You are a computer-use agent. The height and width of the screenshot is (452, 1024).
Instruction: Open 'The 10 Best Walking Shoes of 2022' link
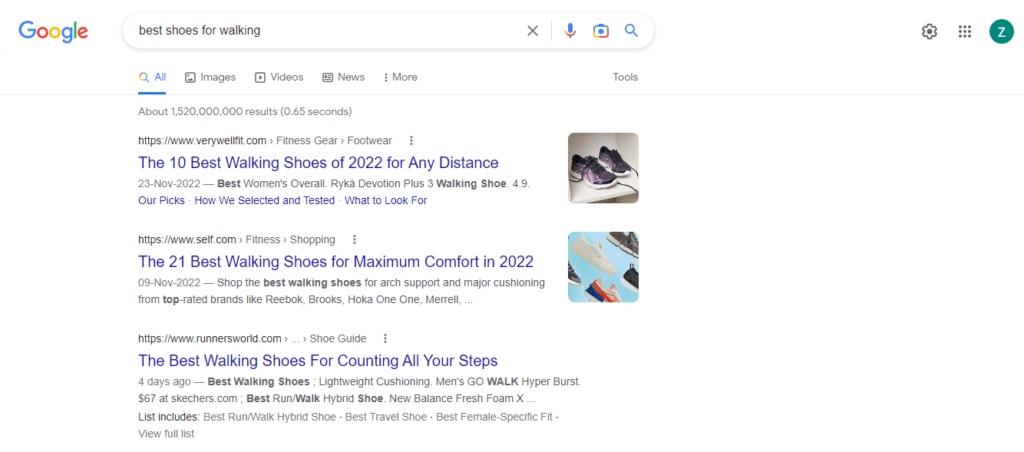pyautogui.click(x=318, y=163)
